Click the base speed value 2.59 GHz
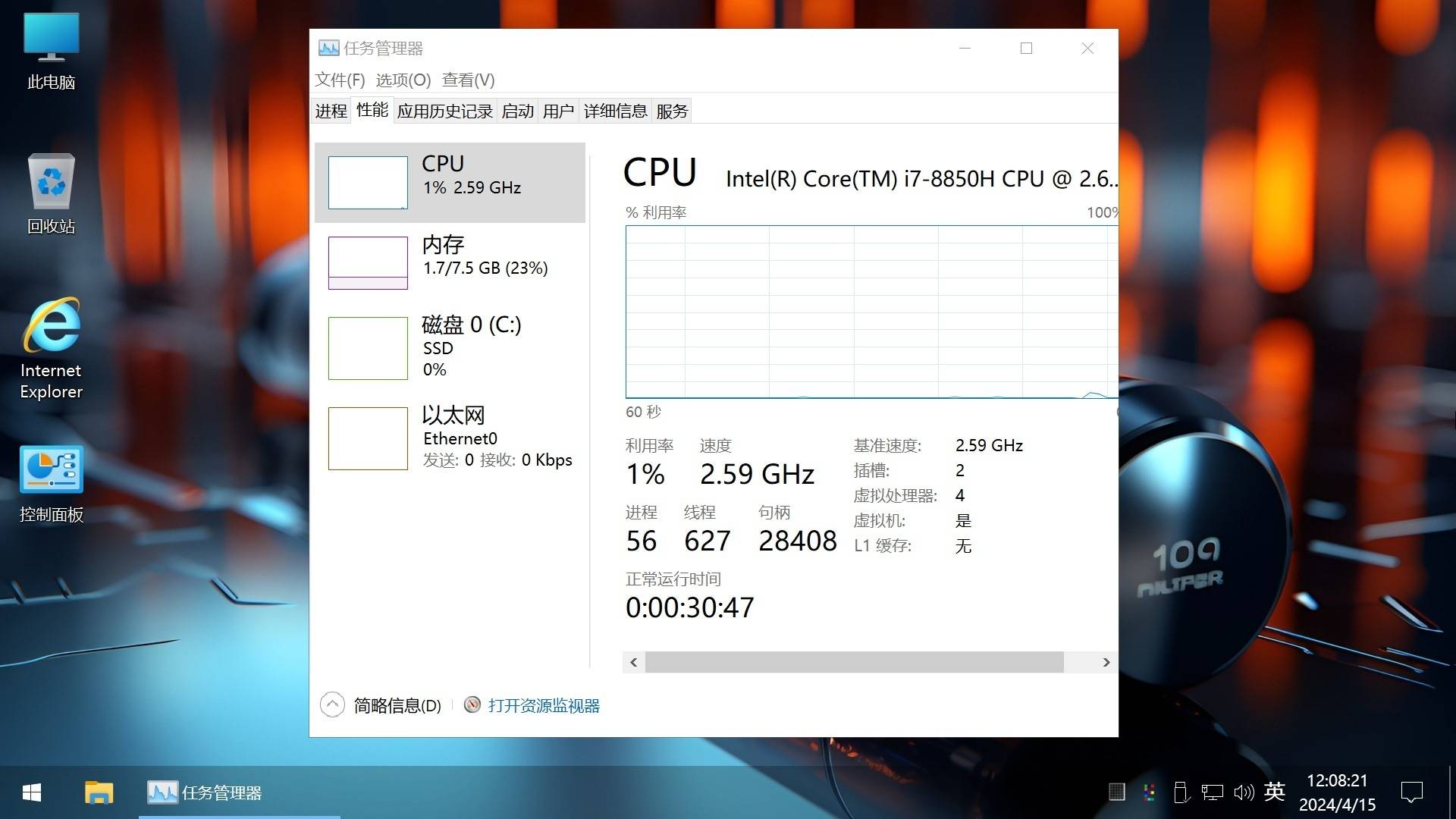 989,445
